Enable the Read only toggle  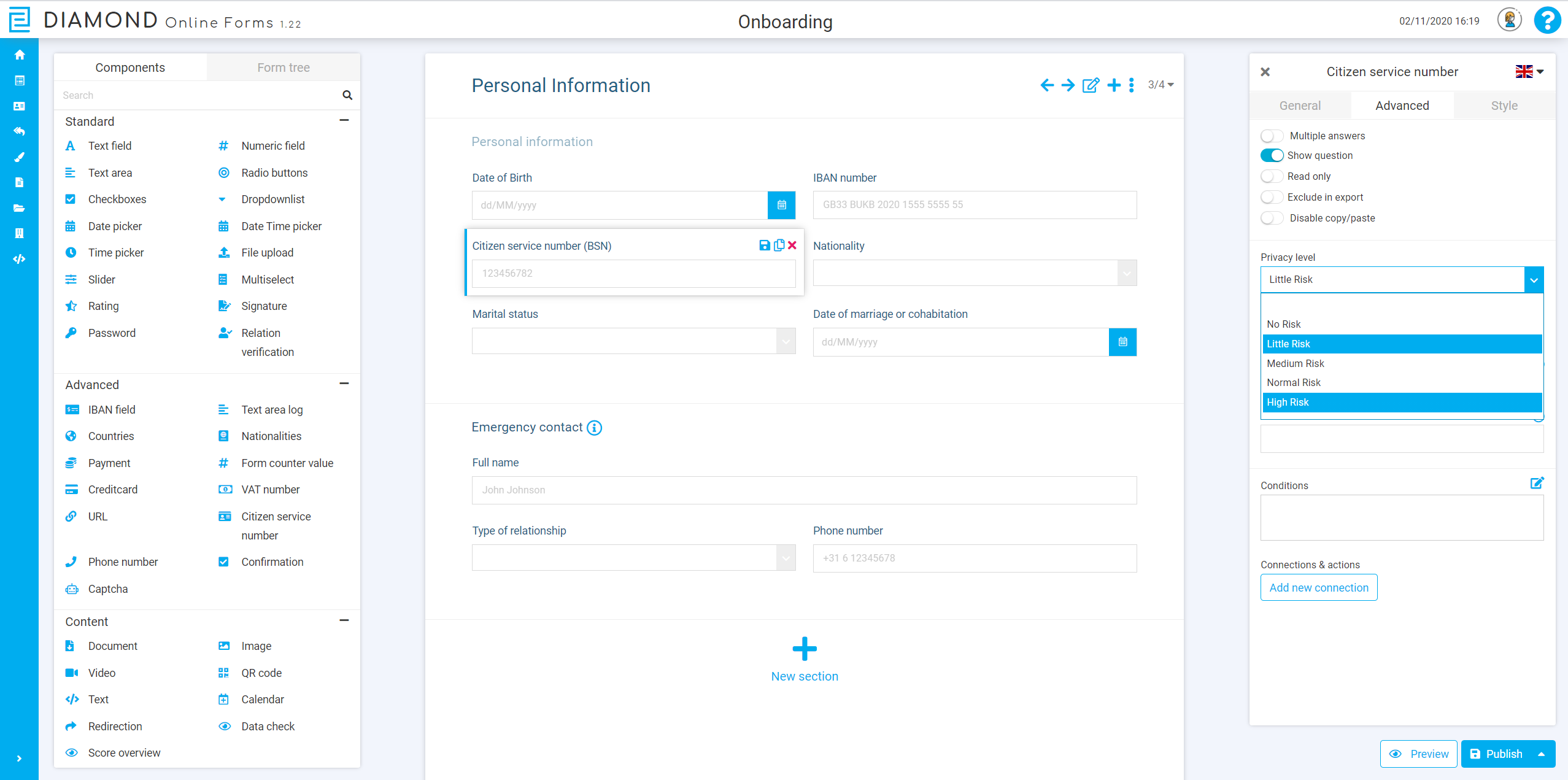tap(1272, 176)
